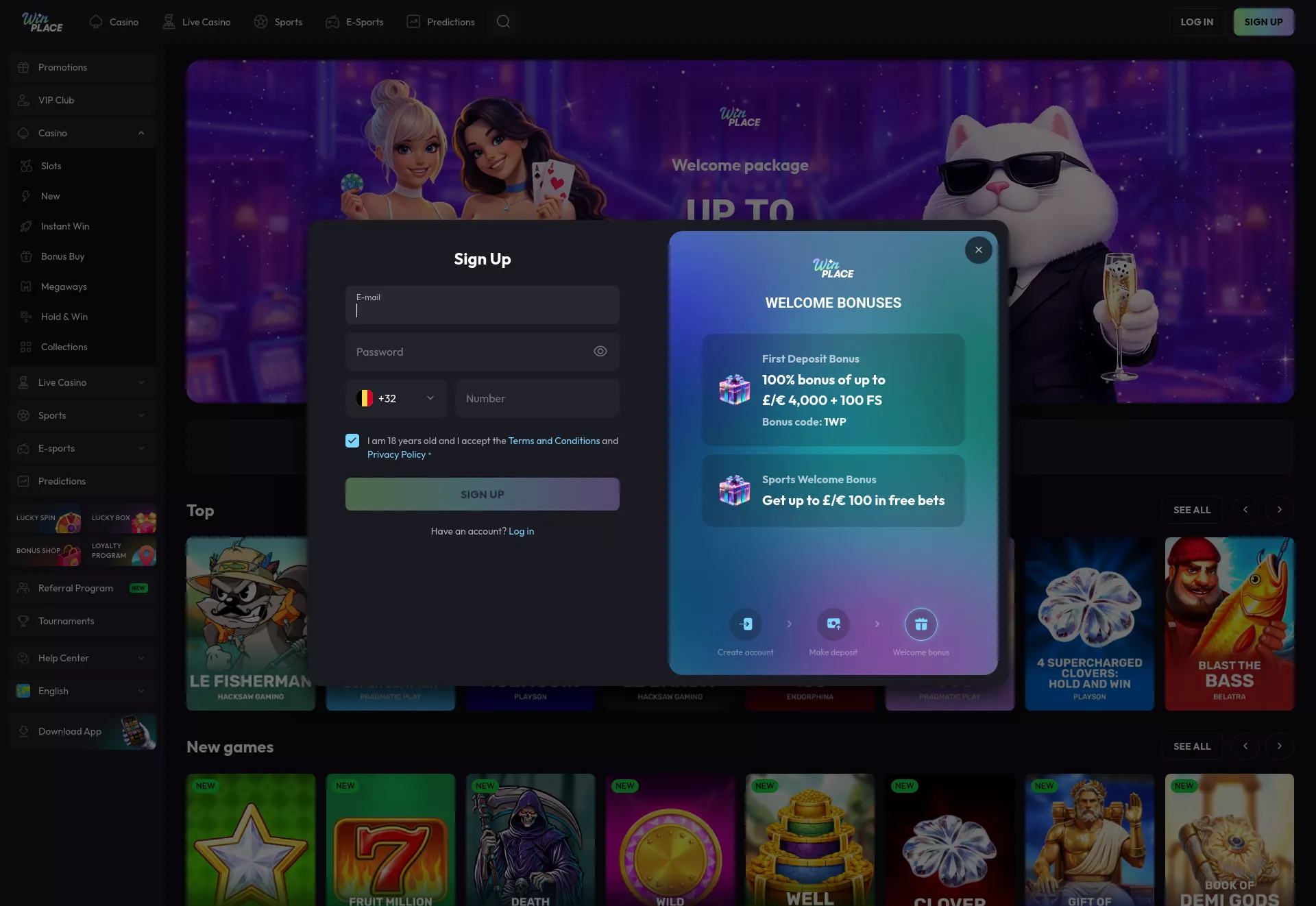Viewport: 1316px width, 906px height.
Task: Open the English language selector
Action: click(x=82, y=691)
